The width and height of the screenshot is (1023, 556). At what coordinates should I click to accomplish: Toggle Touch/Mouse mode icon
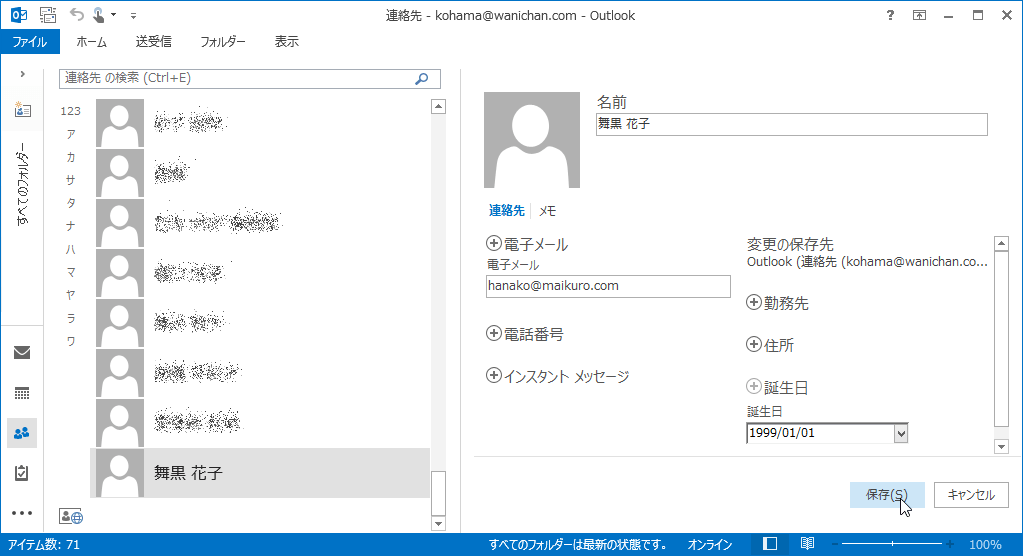coord(99,15)
